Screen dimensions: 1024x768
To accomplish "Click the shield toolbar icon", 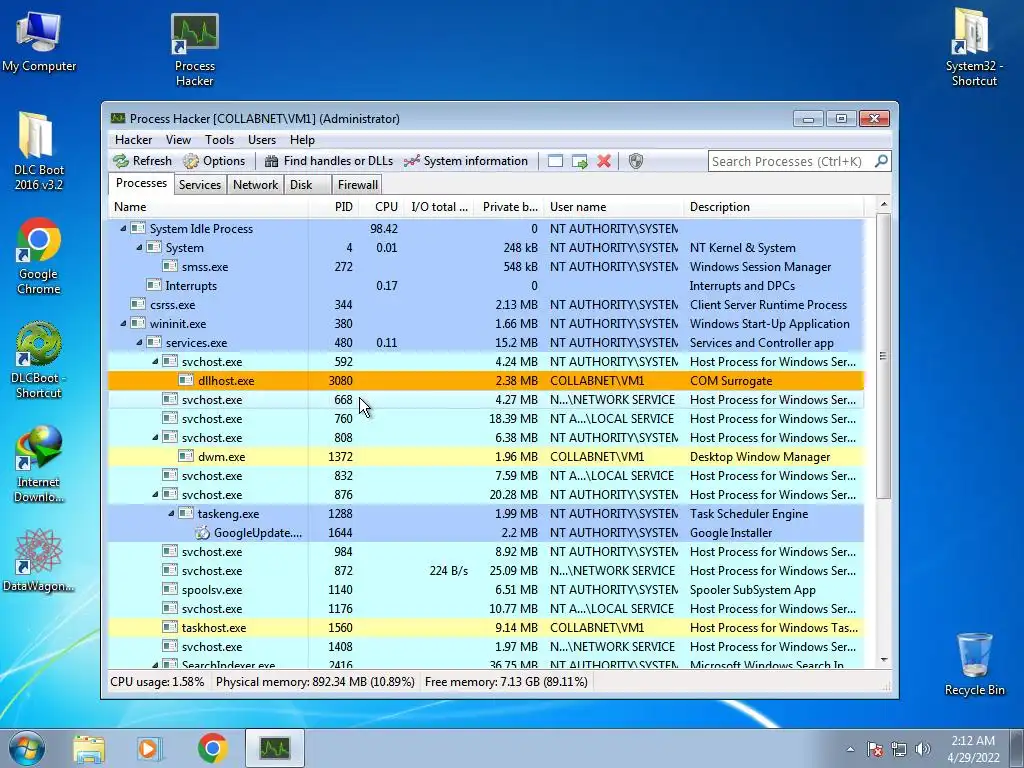I will click(635, 161).
